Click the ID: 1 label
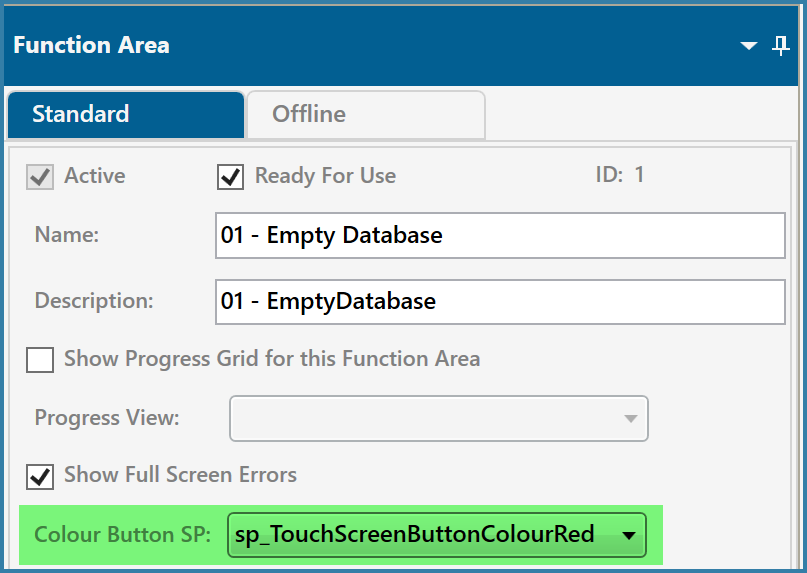Viewport: 807px width, 573px height. [x=620, y=175]
